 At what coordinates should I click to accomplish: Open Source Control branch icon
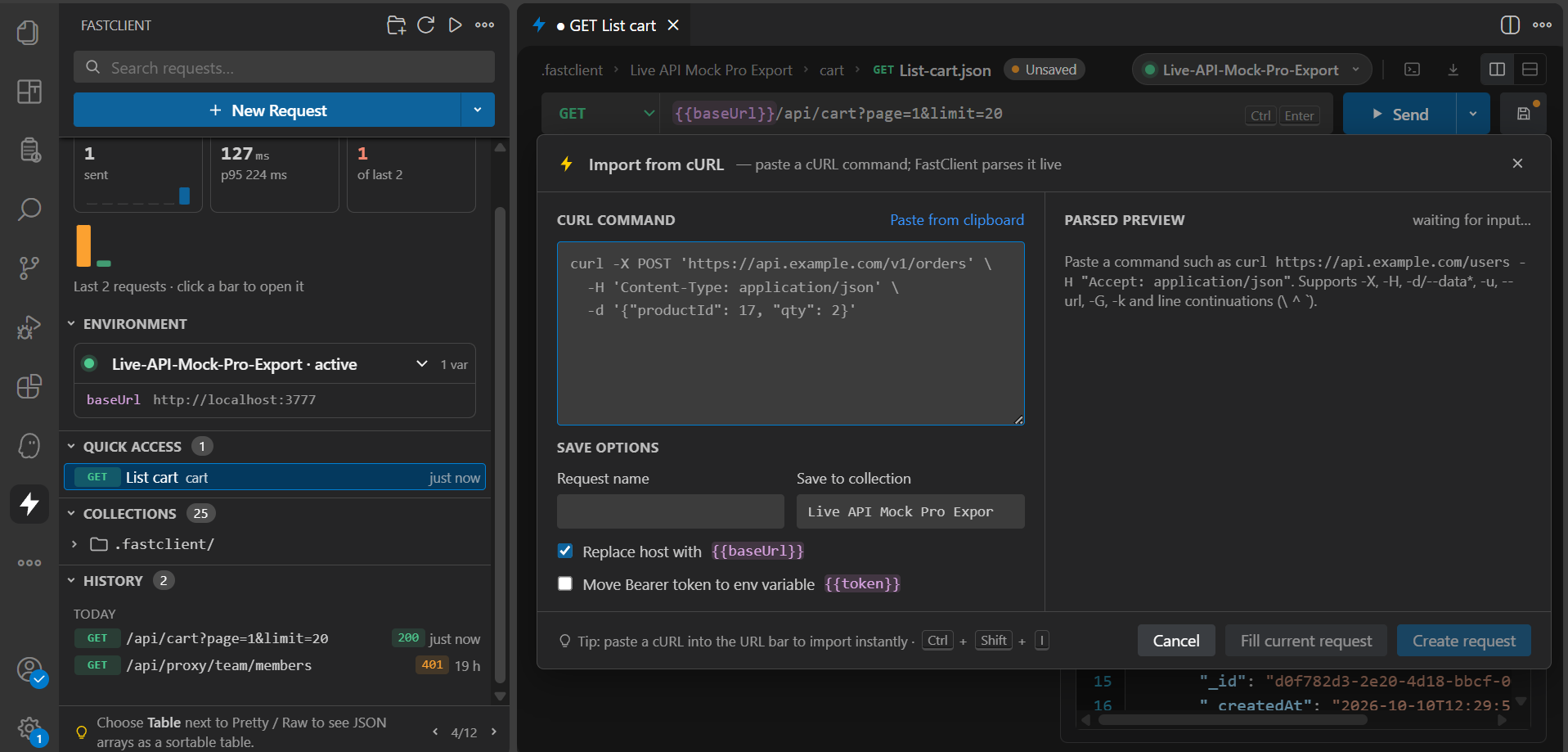29,268
